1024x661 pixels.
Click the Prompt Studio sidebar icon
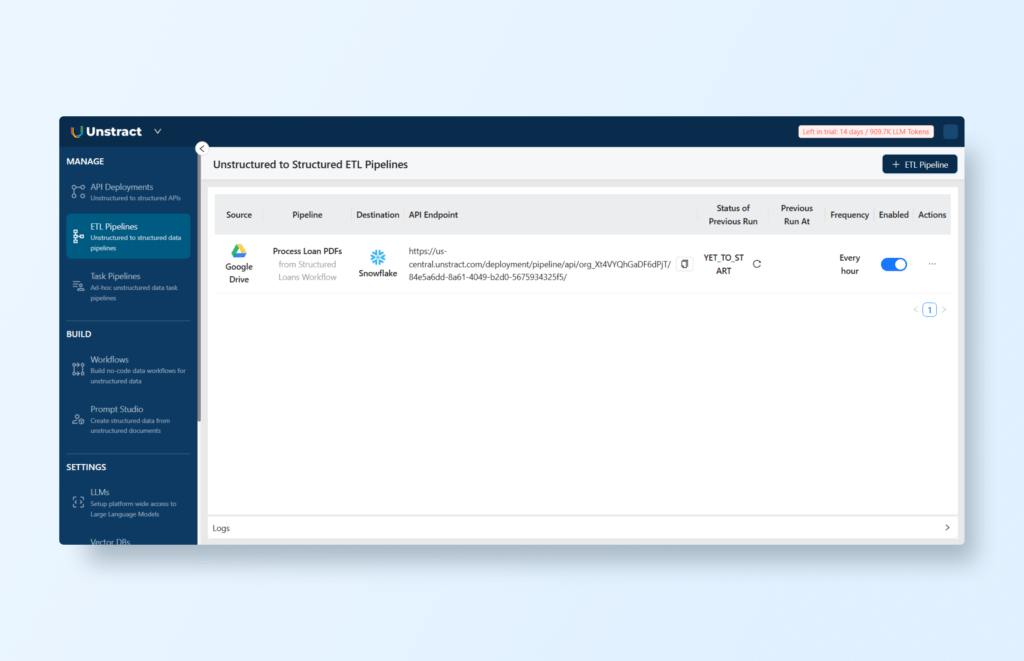(78, 419)
